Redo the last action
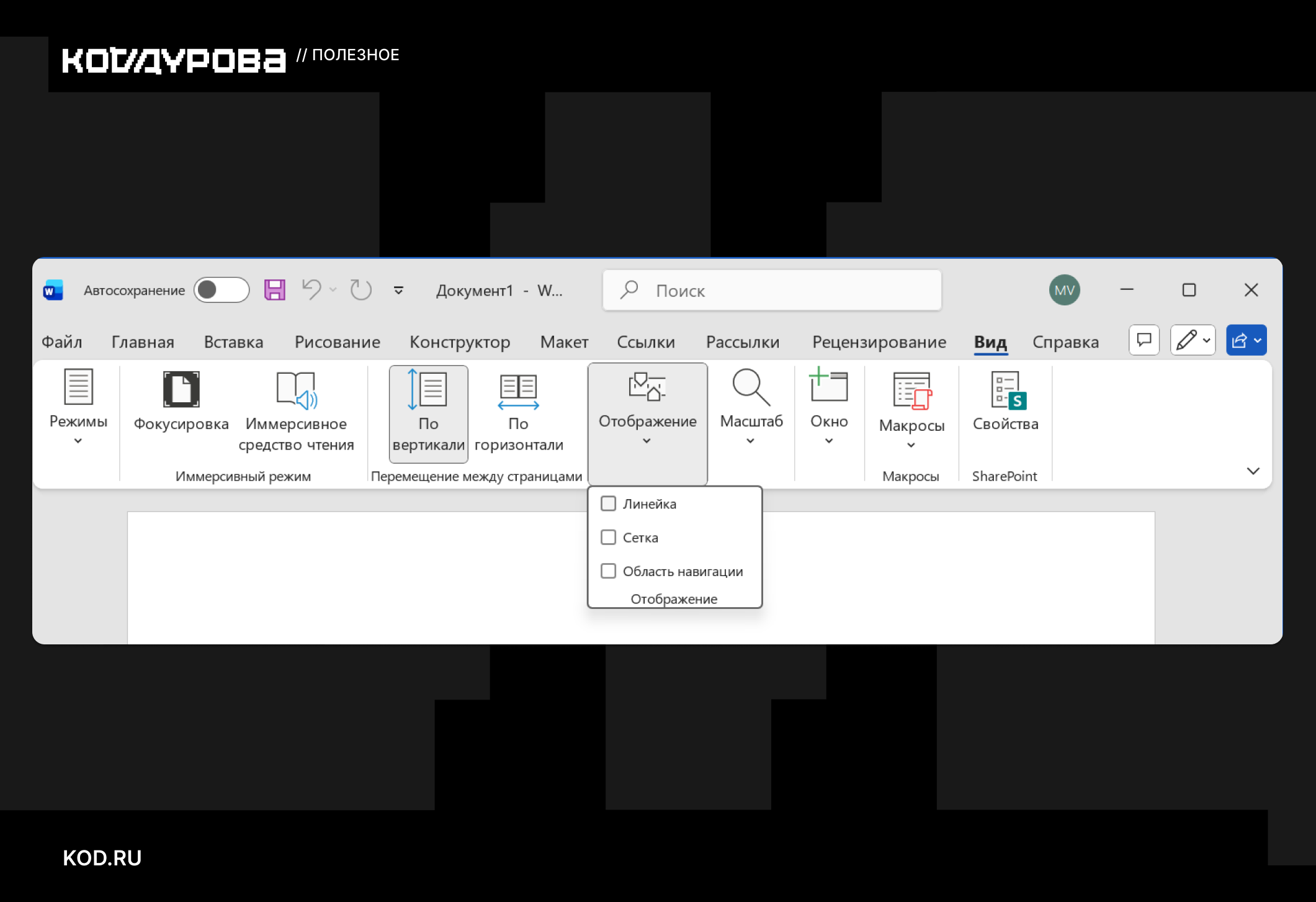This screenshot has height=902, width=1316. 360,289
